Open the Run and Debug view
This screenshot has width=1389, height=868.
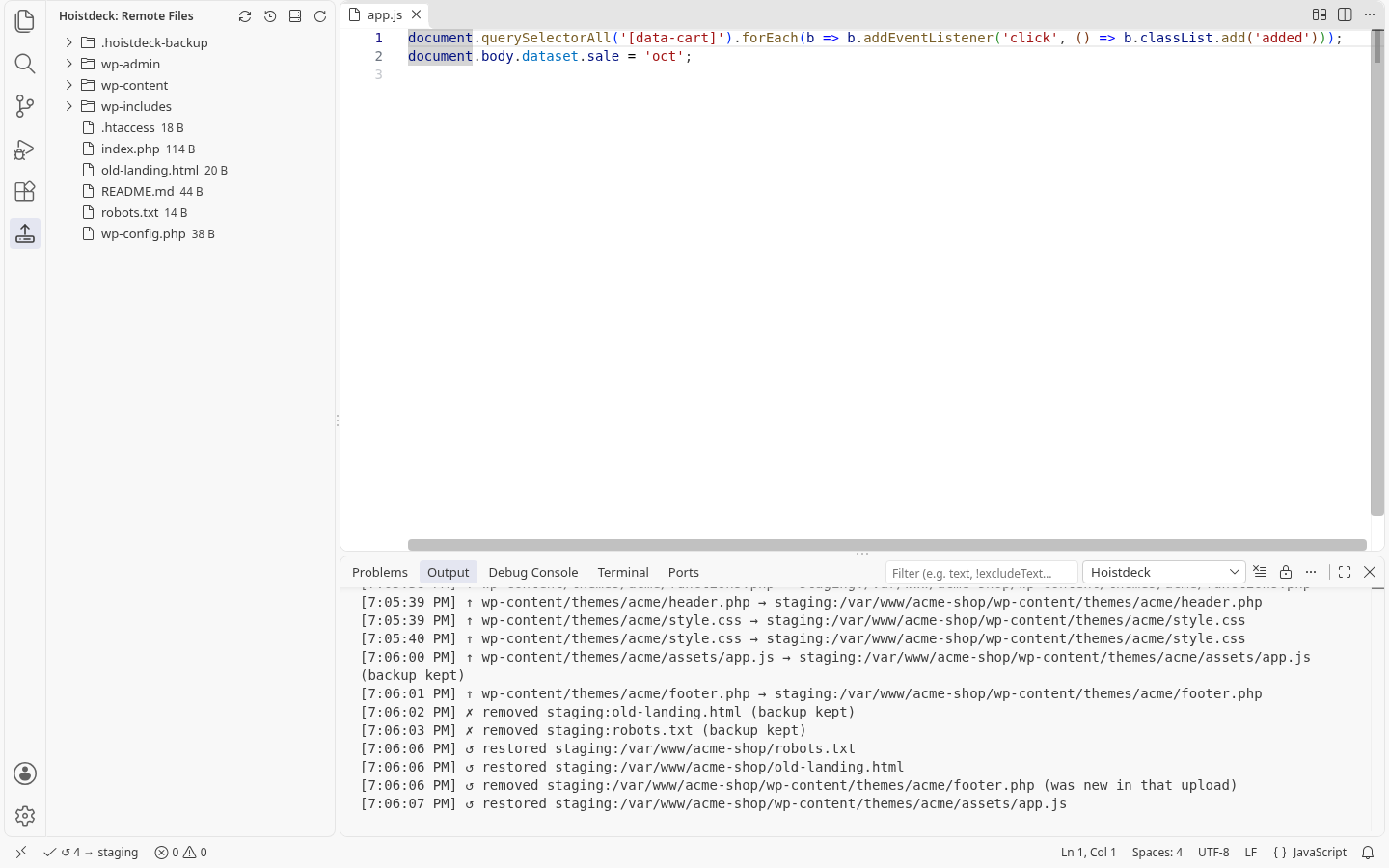[x=25, y=149]
